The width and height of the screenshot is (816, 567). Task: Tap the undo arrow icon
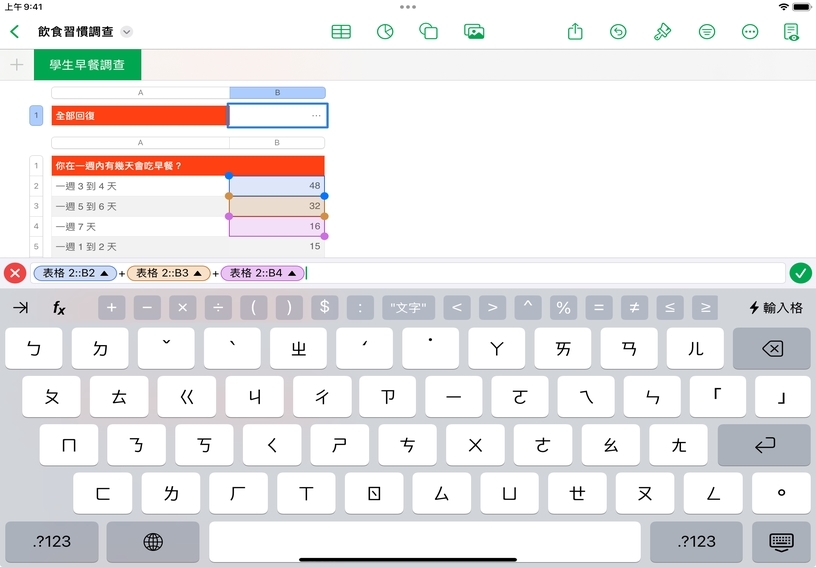618,32
